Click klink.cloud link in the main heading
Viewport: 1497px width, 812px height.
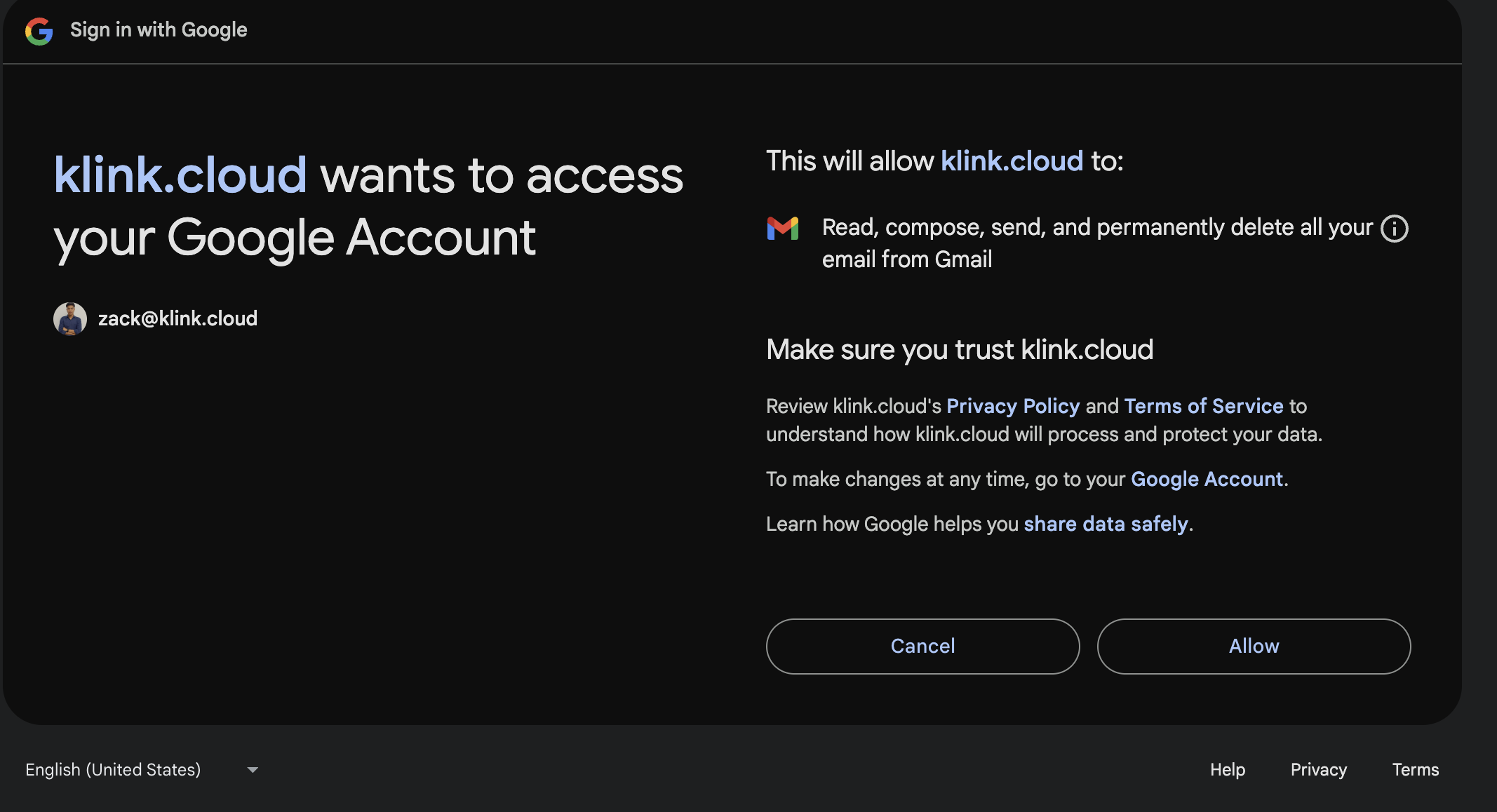(x=180, y=175)
